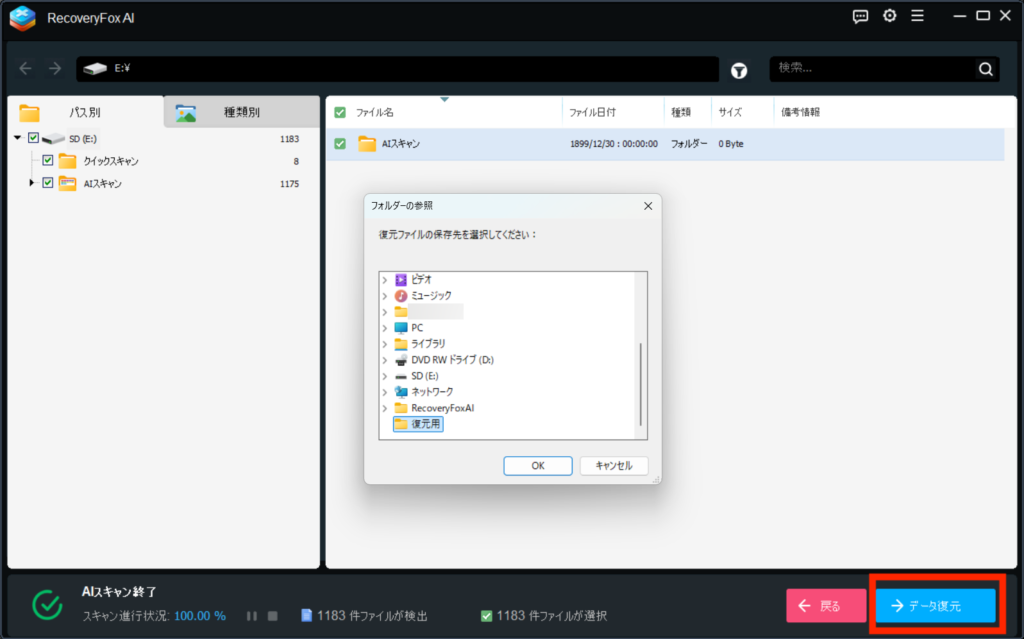Viewport: 1024px width, 639px height.
Task: Click the filter funnel icon
Action: [739, 70]
